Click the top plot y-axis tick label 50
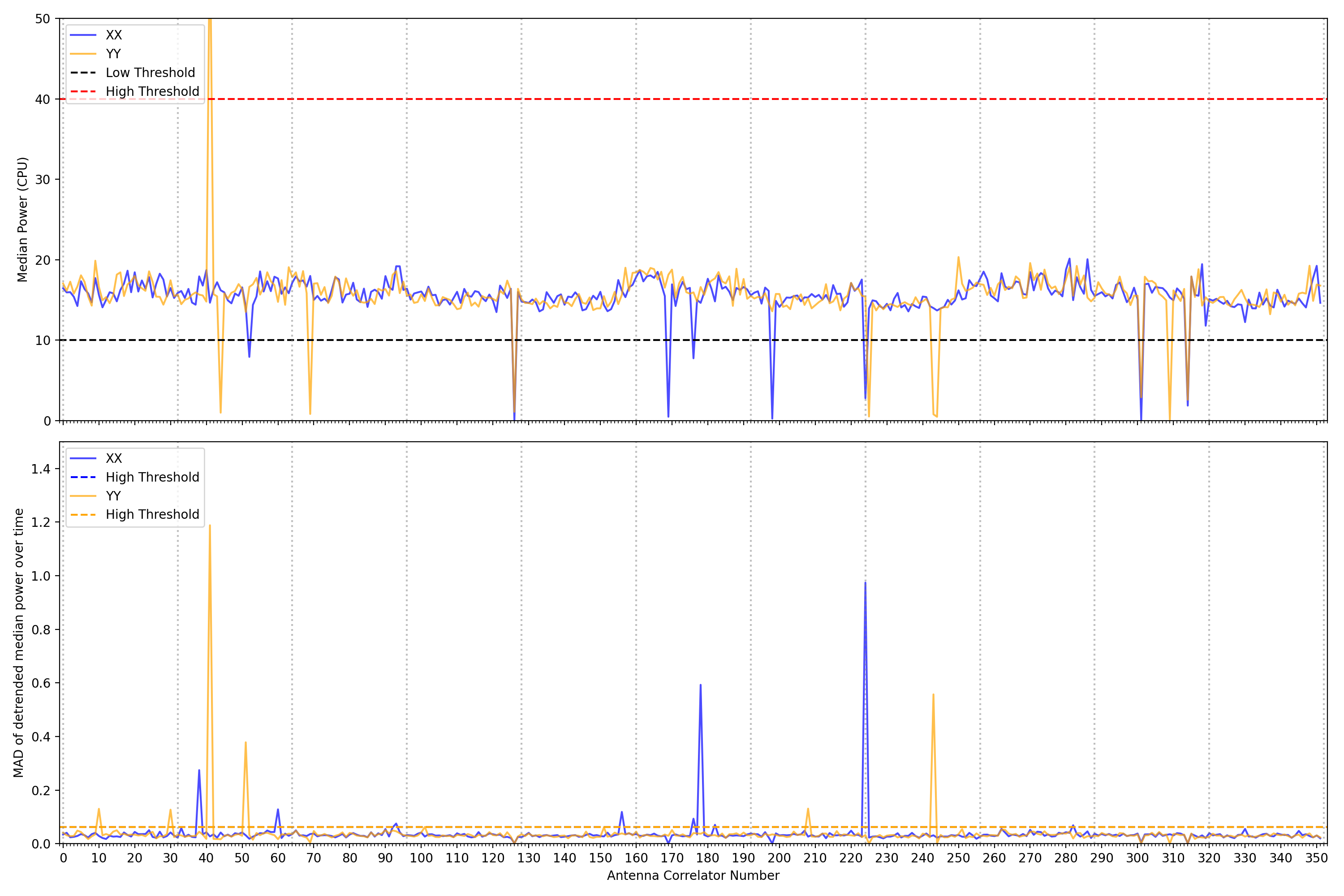Screen dimensions: 1344x896 (x=42, y=19)
